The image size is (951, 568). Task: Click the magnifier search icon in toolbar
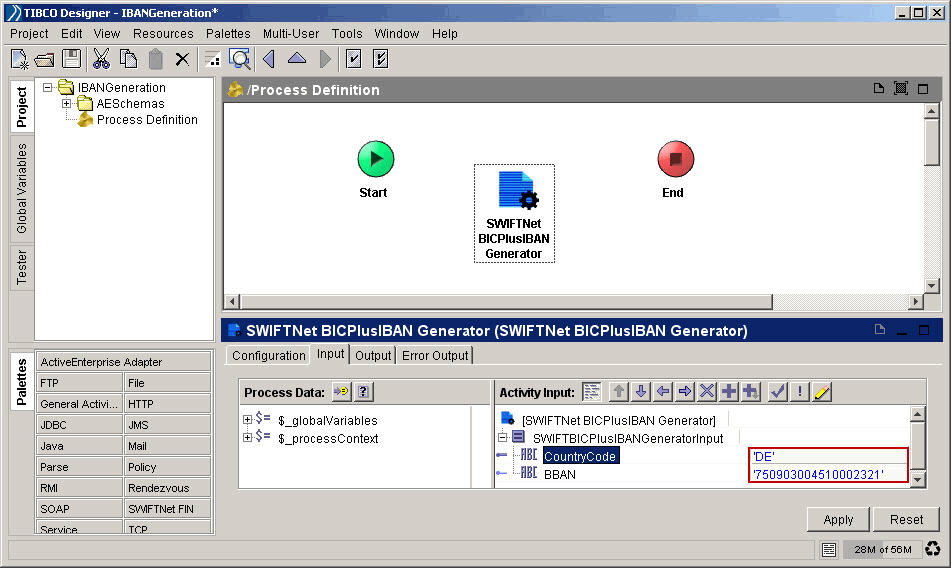[240, 59]
